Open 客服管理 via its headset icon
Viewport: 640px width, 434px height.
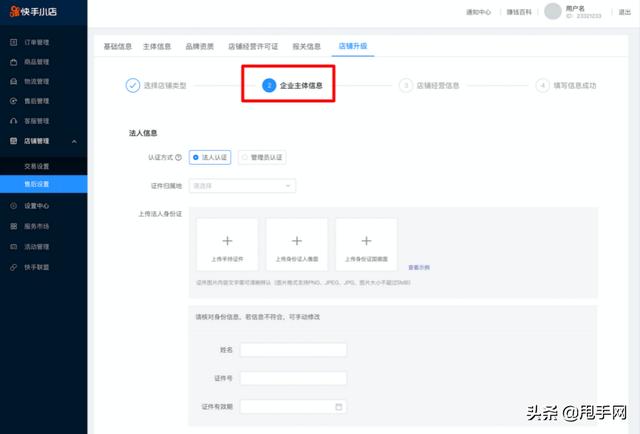13,121
